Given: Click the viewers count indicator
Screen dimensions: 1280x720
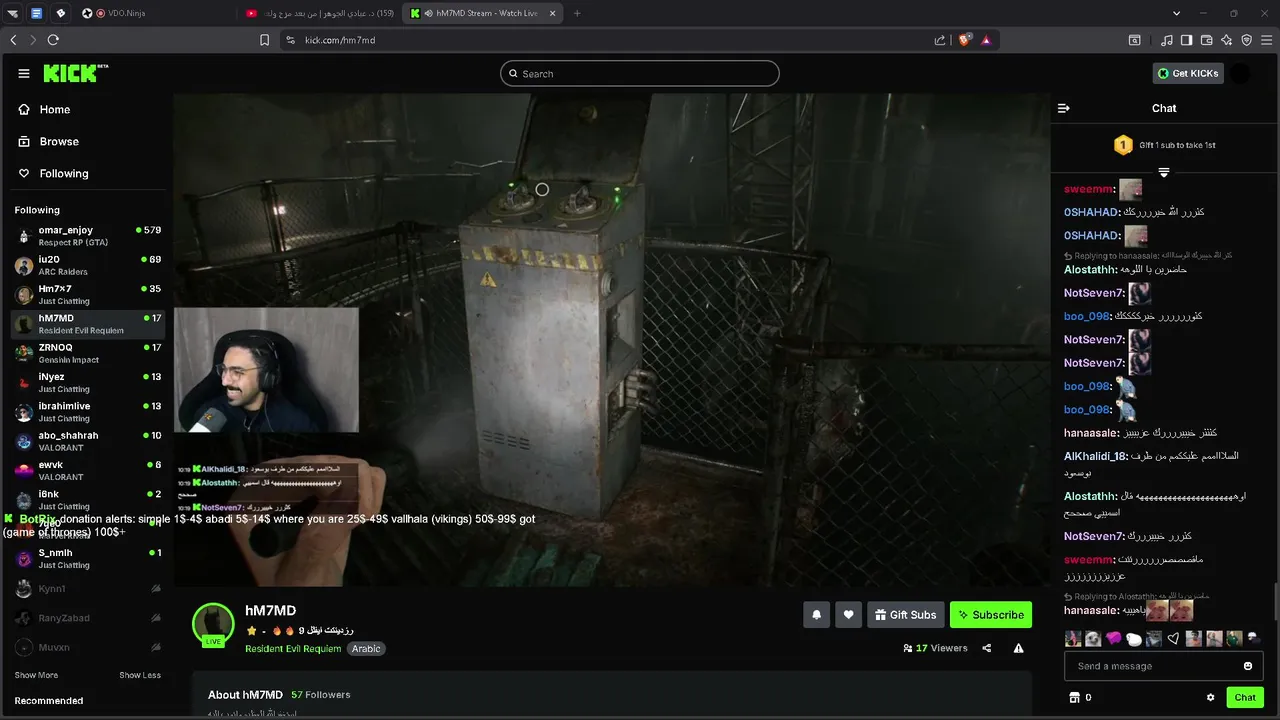Looking at the screenshot, I should click(935, 648).
